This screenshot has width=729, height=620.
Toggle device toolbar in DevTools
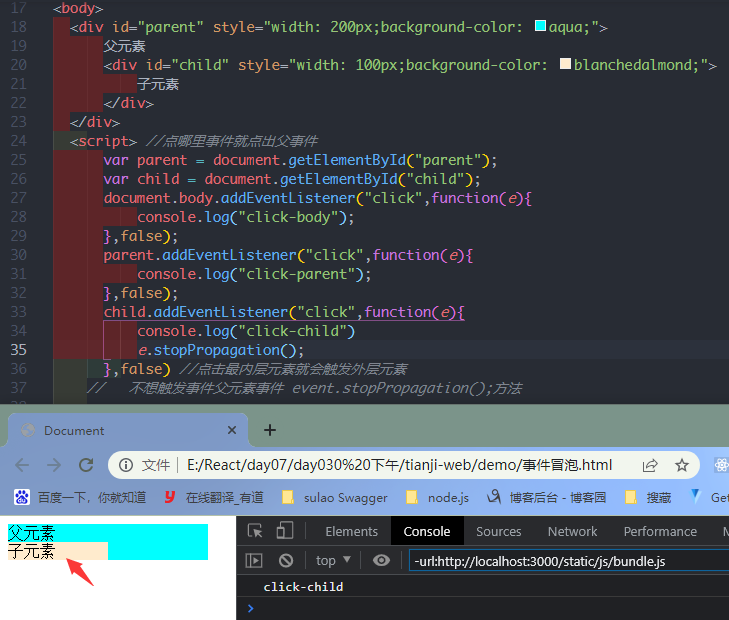[x=285, y=531]
